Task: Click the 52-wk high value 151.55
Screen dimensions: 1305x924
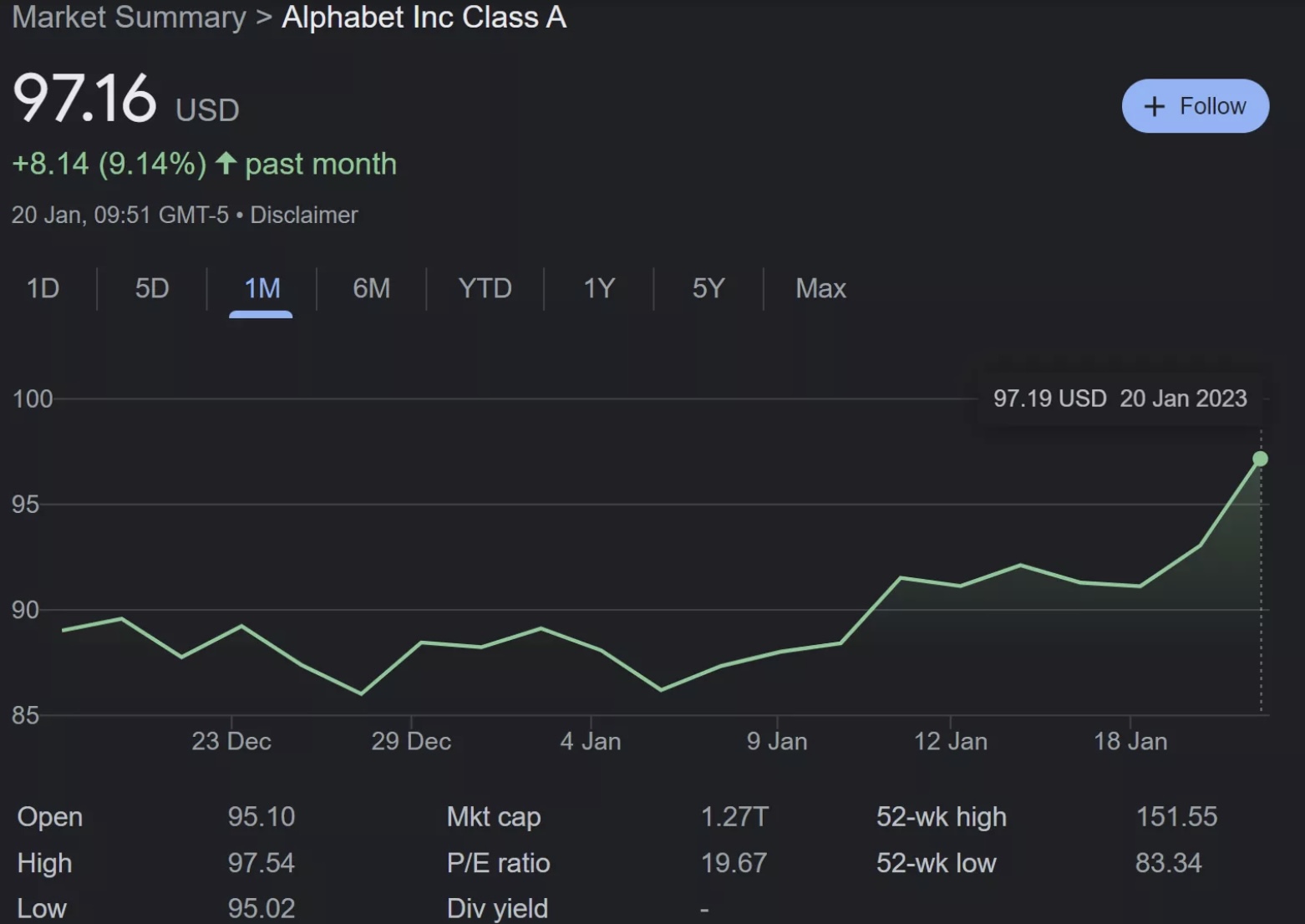Action: tap(1176, 816)
